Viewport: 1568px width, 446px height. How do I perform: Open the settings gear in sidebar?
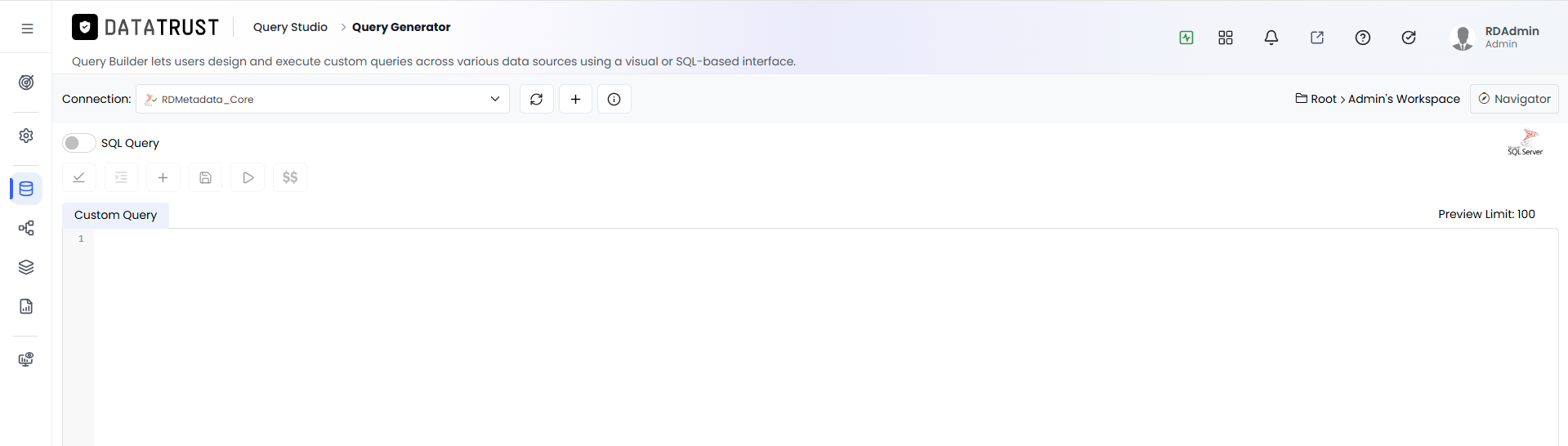tap(26, 136)
